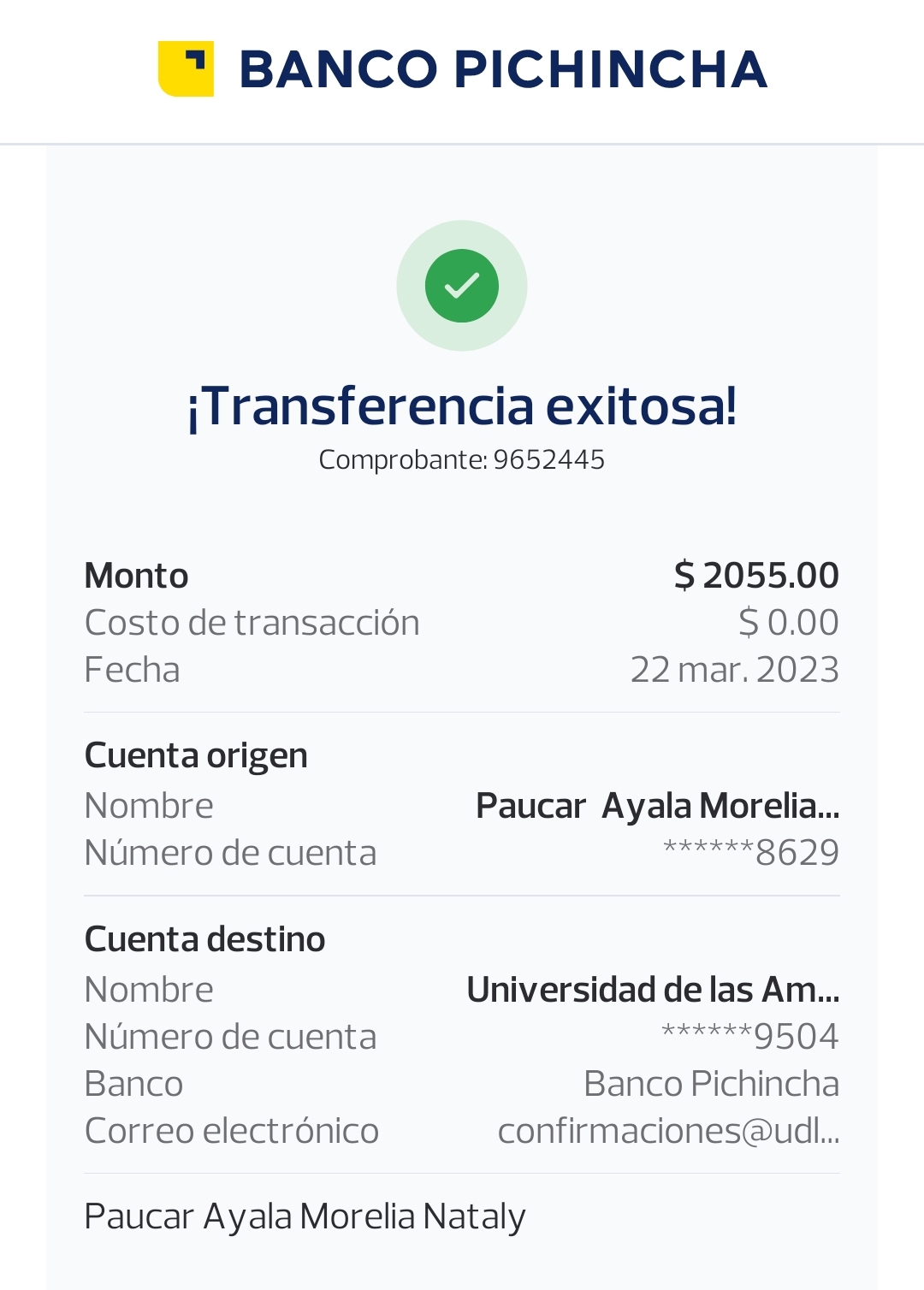Click the truncated email confirmaciones@udl...
924x1290 pixels.
pyautogui.click(x=668, y=1131)
